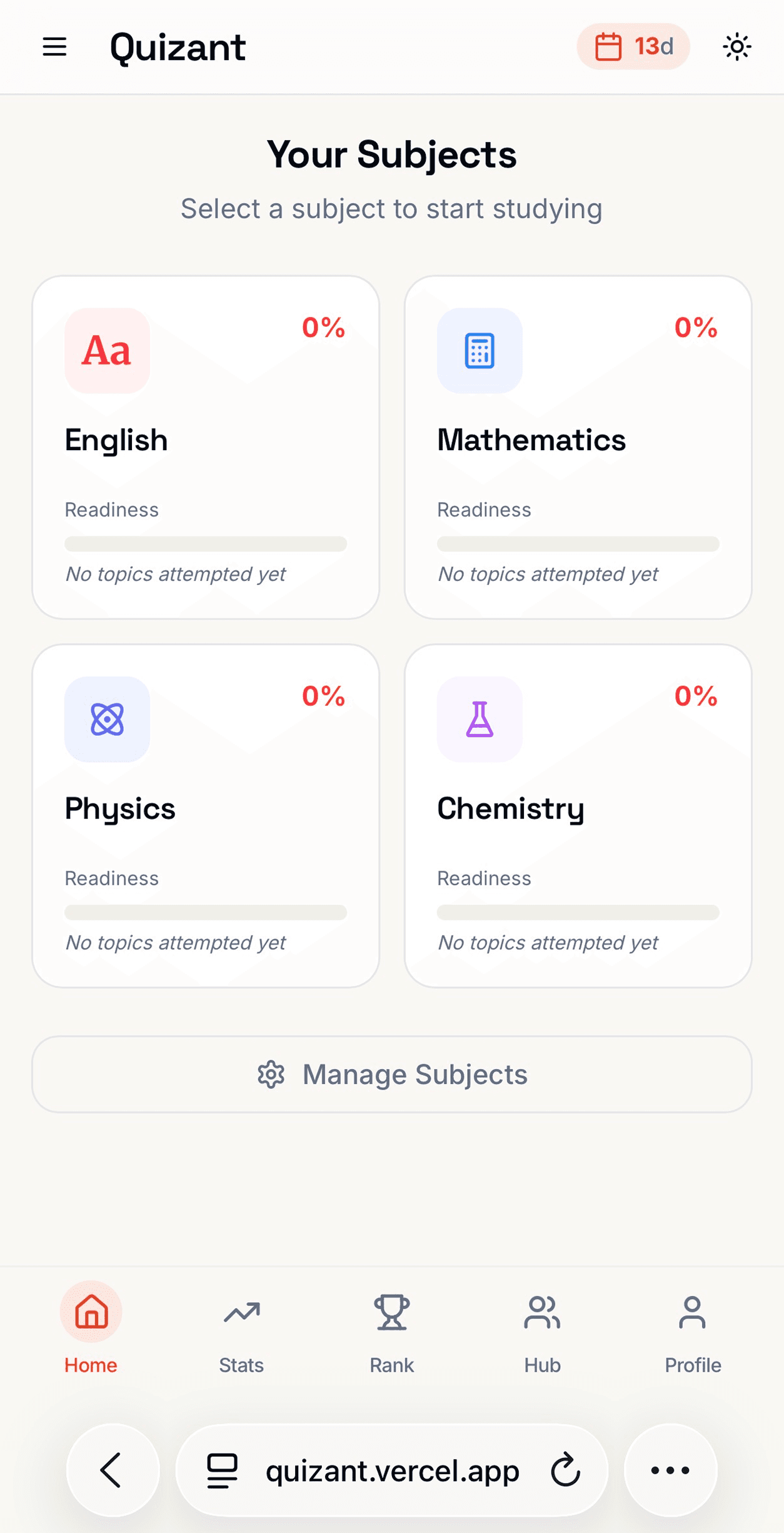Viewport: 784px width, 1533px height.
Task: Open the Physics subject title
Action: (120, 808)
